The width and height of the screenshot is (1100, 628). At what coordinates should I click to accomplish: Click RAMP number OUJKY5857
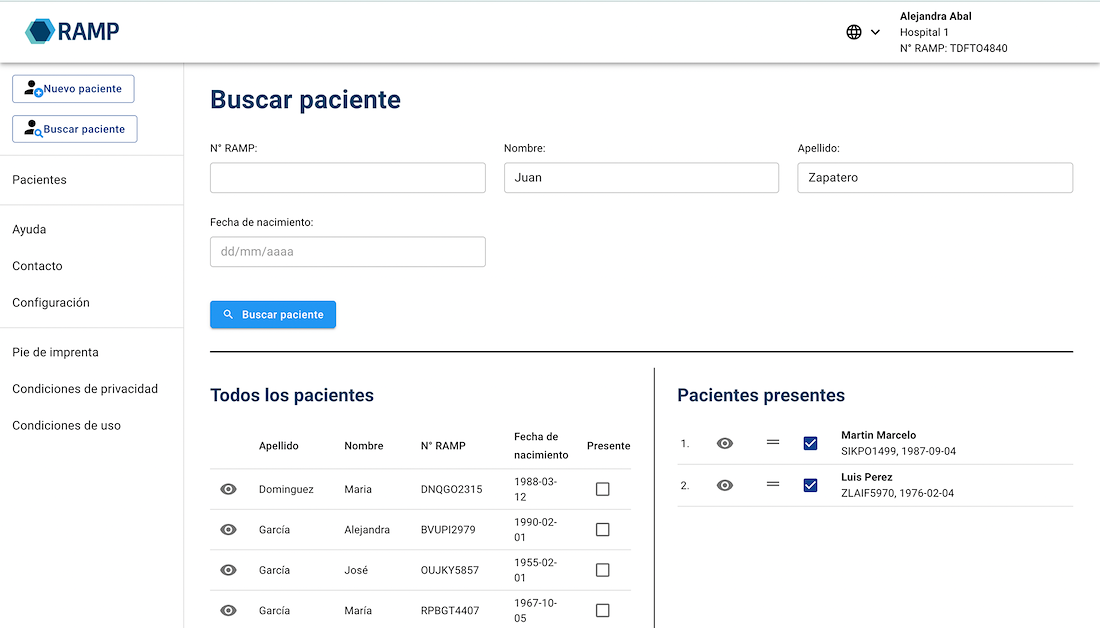coord(450,570)
